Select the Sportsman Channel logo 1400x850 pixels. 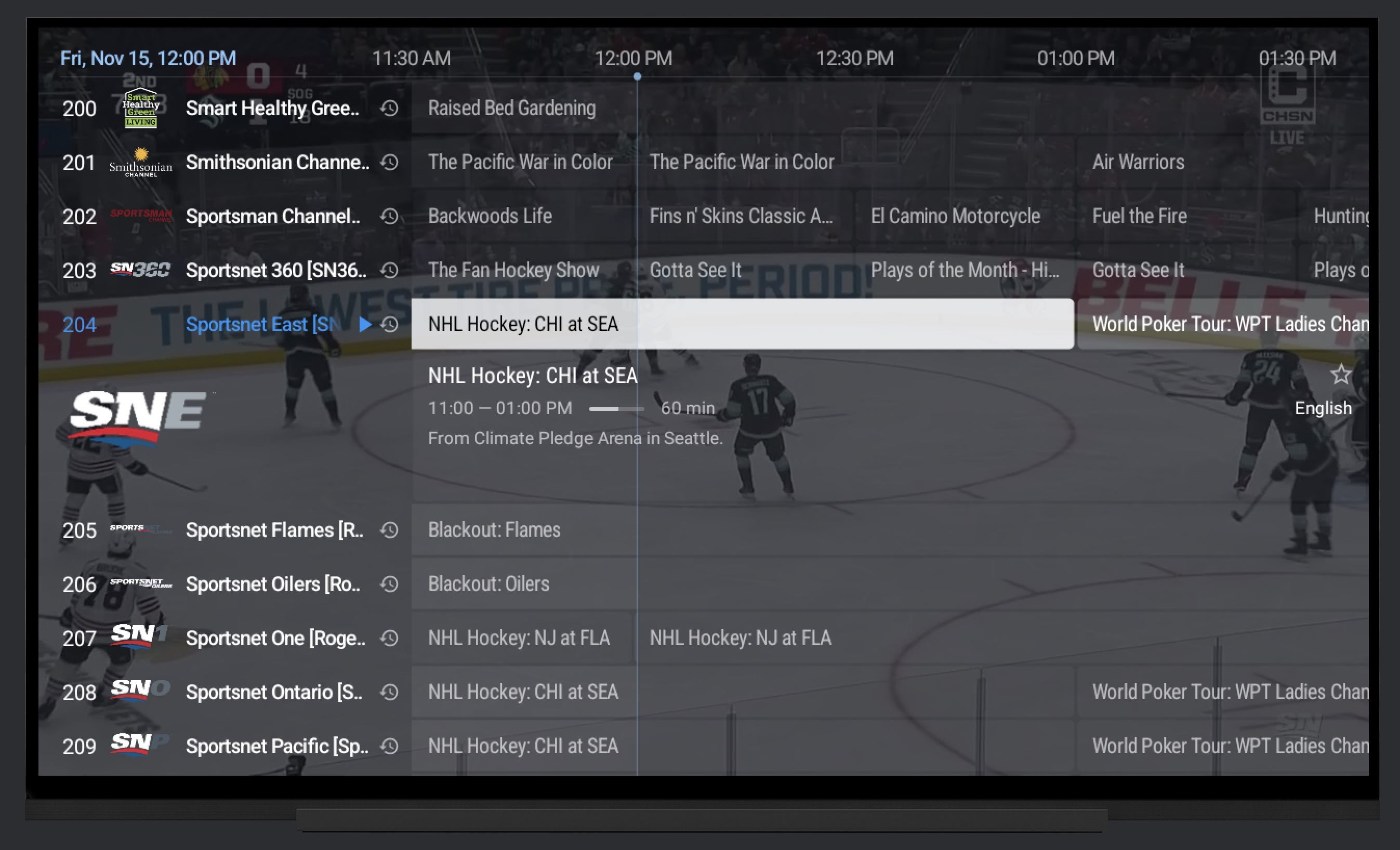[141, 216]
